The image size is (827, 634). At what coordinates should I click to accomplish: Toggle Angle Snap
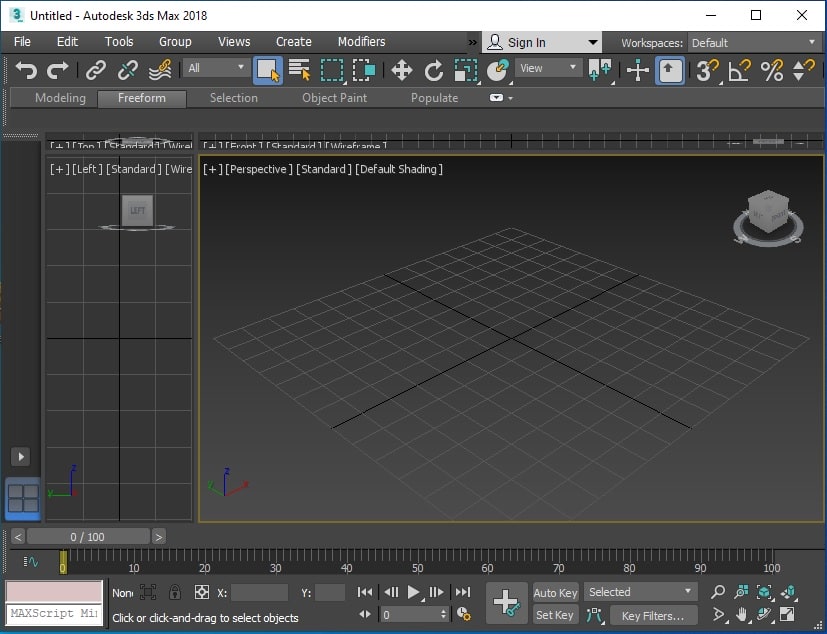[739, 70]
